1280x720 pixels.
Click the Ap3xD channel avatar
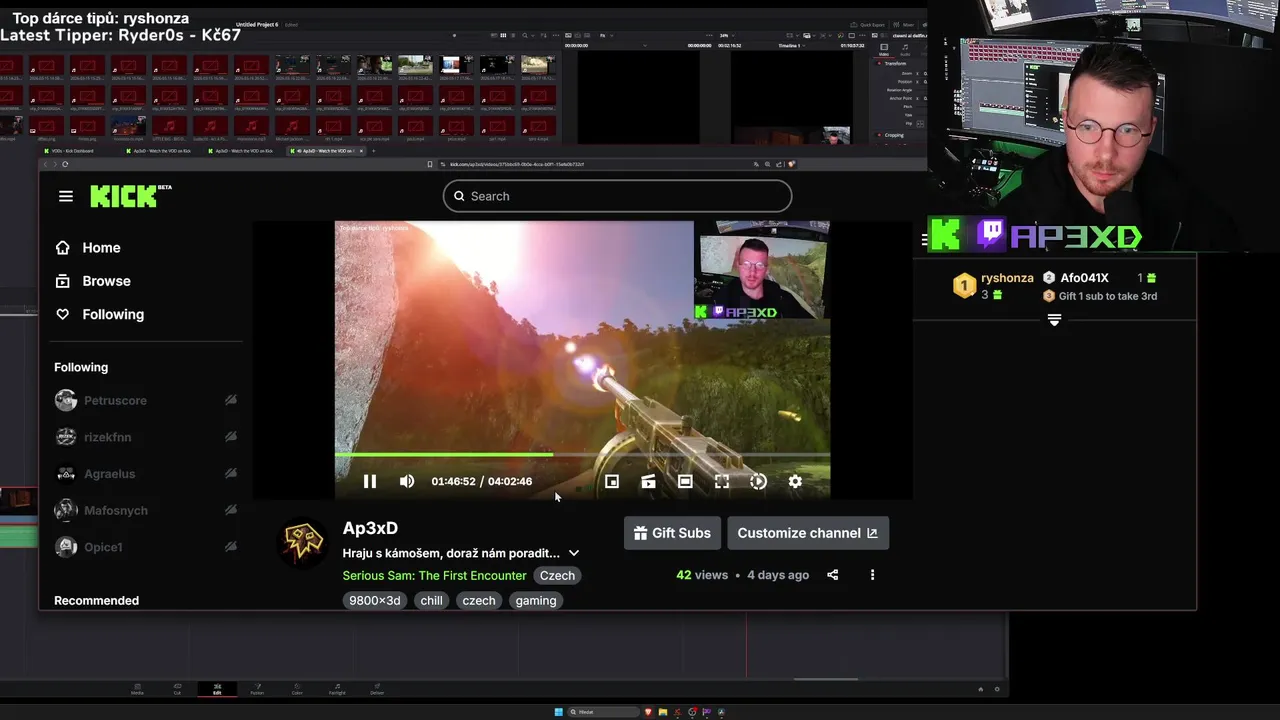302,543
